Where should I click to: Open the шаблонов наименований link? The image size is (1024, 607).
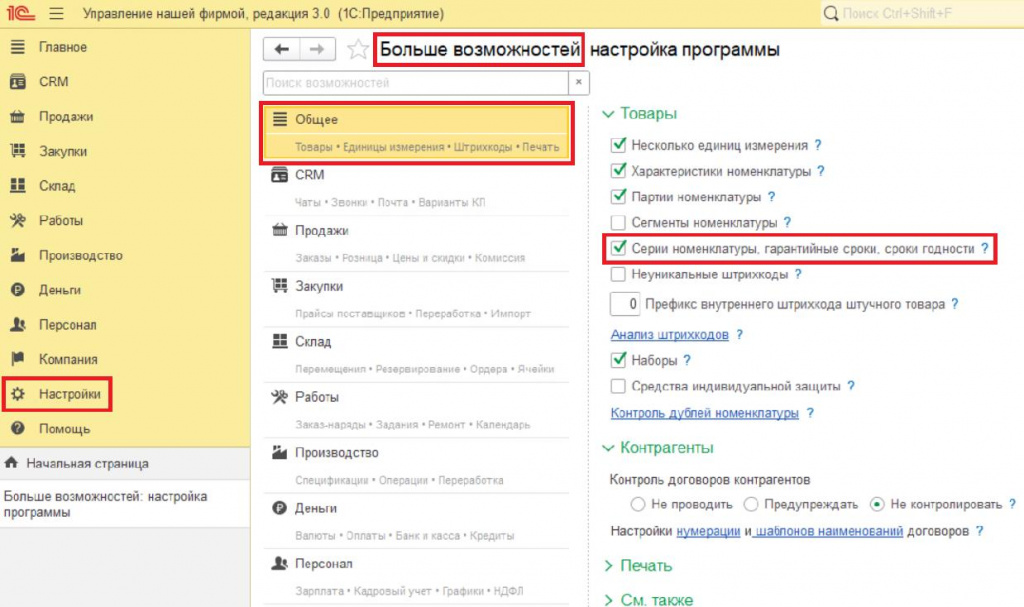point(829,531)
